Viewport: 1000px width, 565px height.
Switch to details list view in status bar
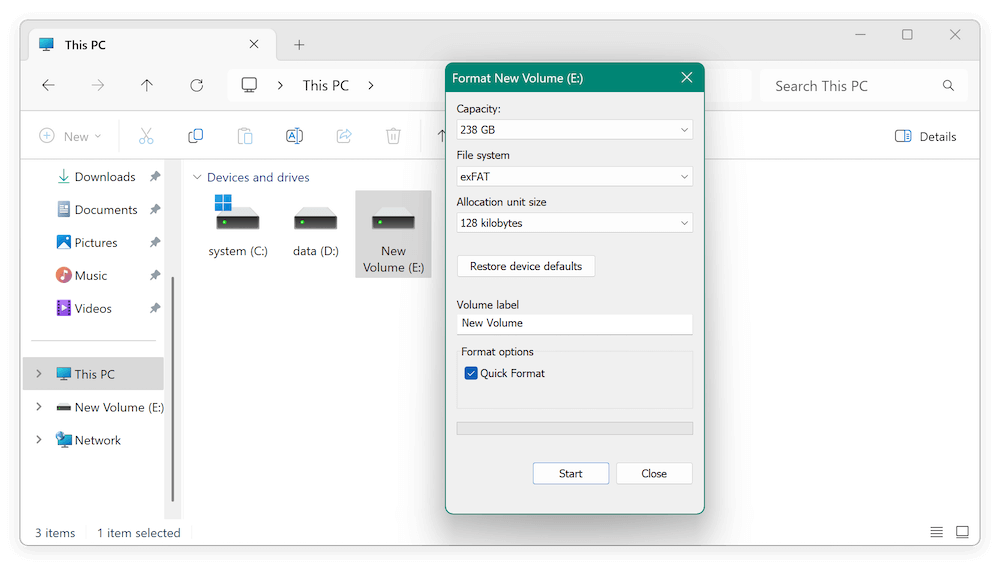pyautogui.click(x=936, y=532)
